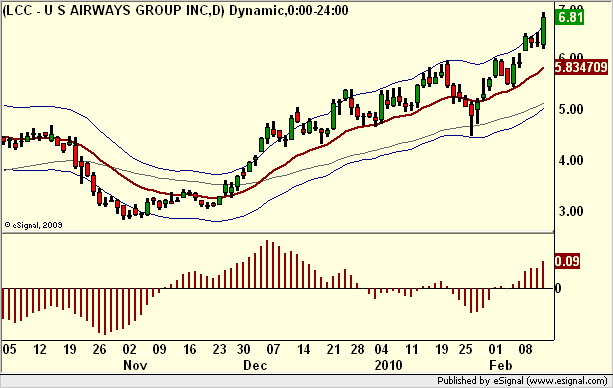Click the date label 08 on time axis

tap(525, 349)
